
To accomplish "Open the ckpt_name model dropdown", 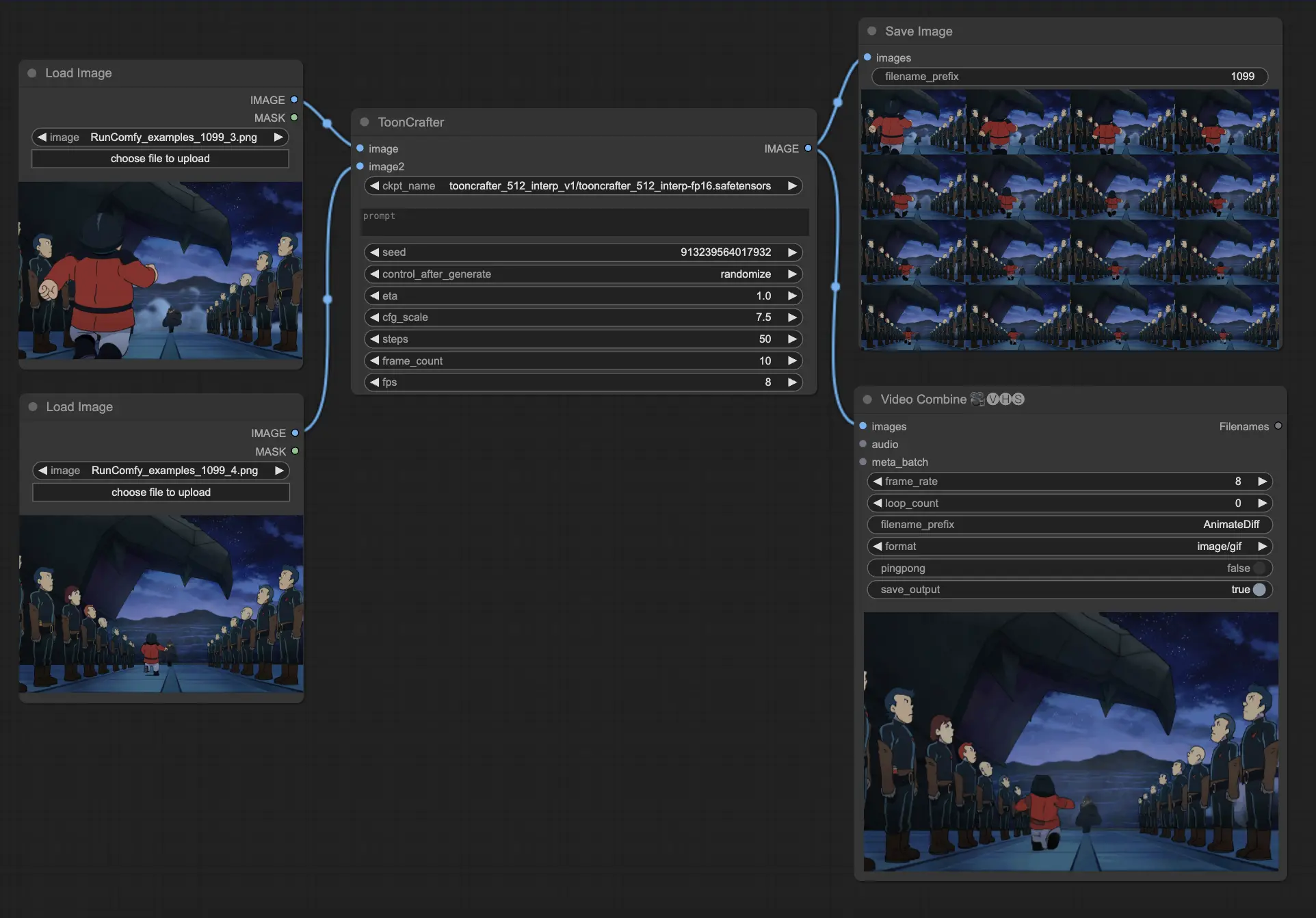I will (x=583, y=186).
